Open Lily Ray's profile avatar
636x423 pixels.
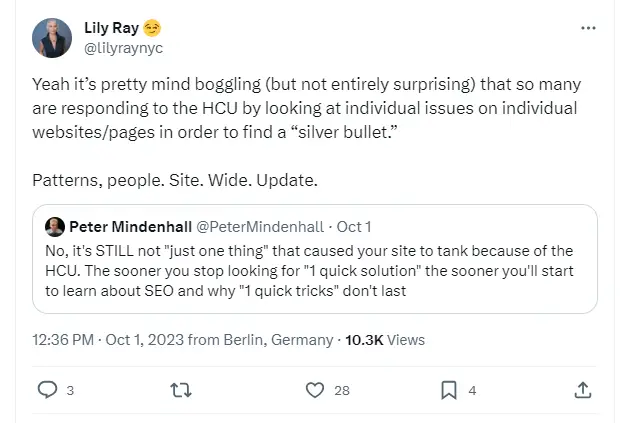click(x=52, y=38)
